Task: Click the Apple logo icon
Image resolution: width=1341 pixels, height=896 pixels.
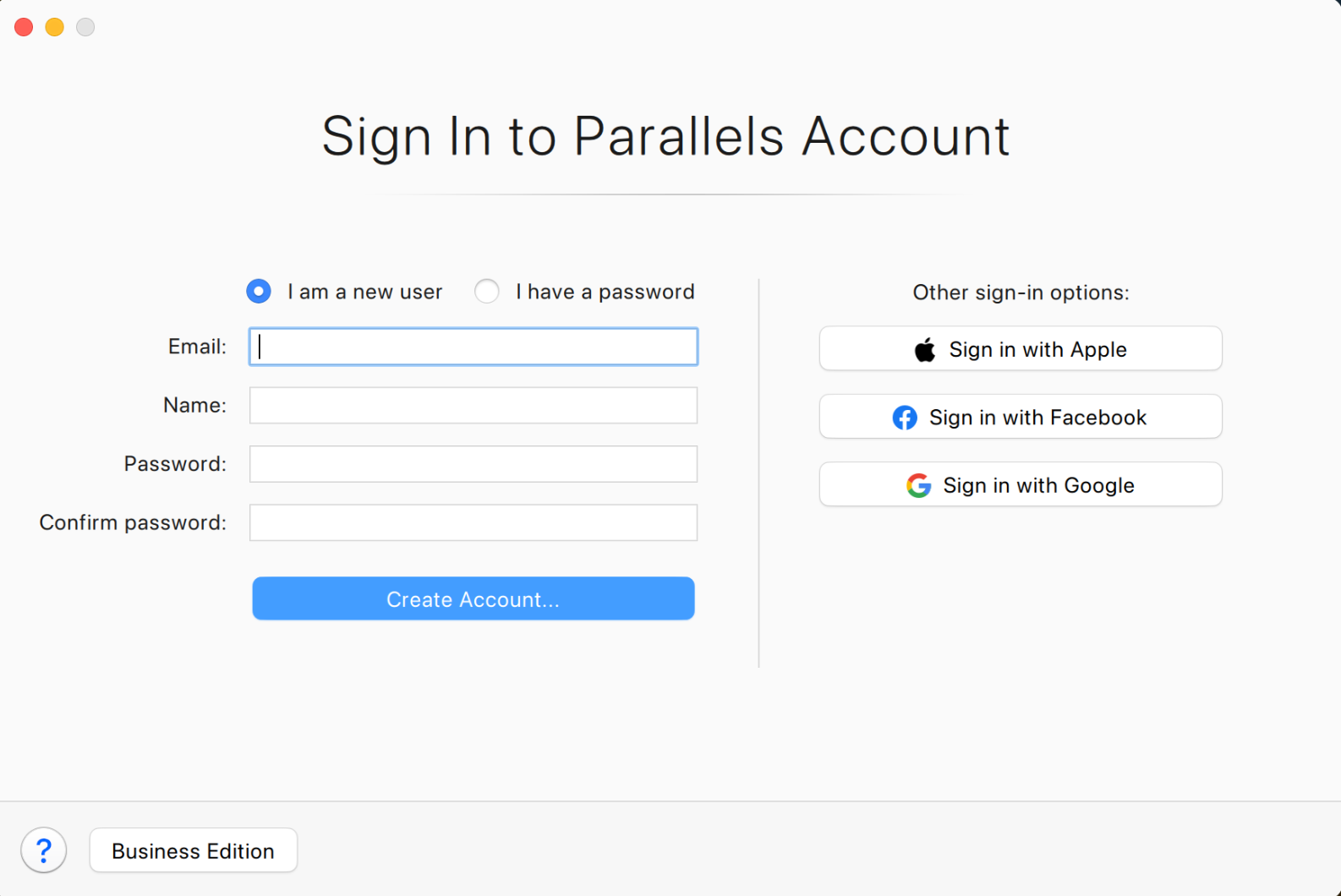Action: coord(925,350)
